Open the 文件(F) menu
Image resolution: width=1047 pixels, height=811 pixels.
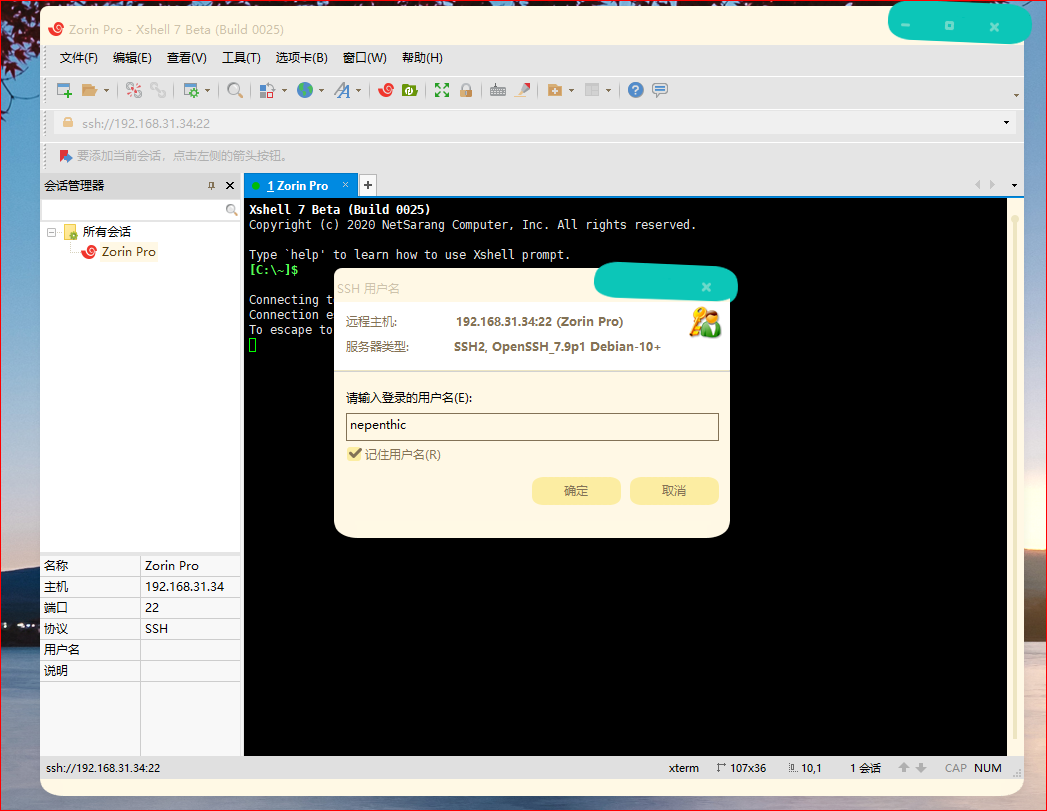79,58
